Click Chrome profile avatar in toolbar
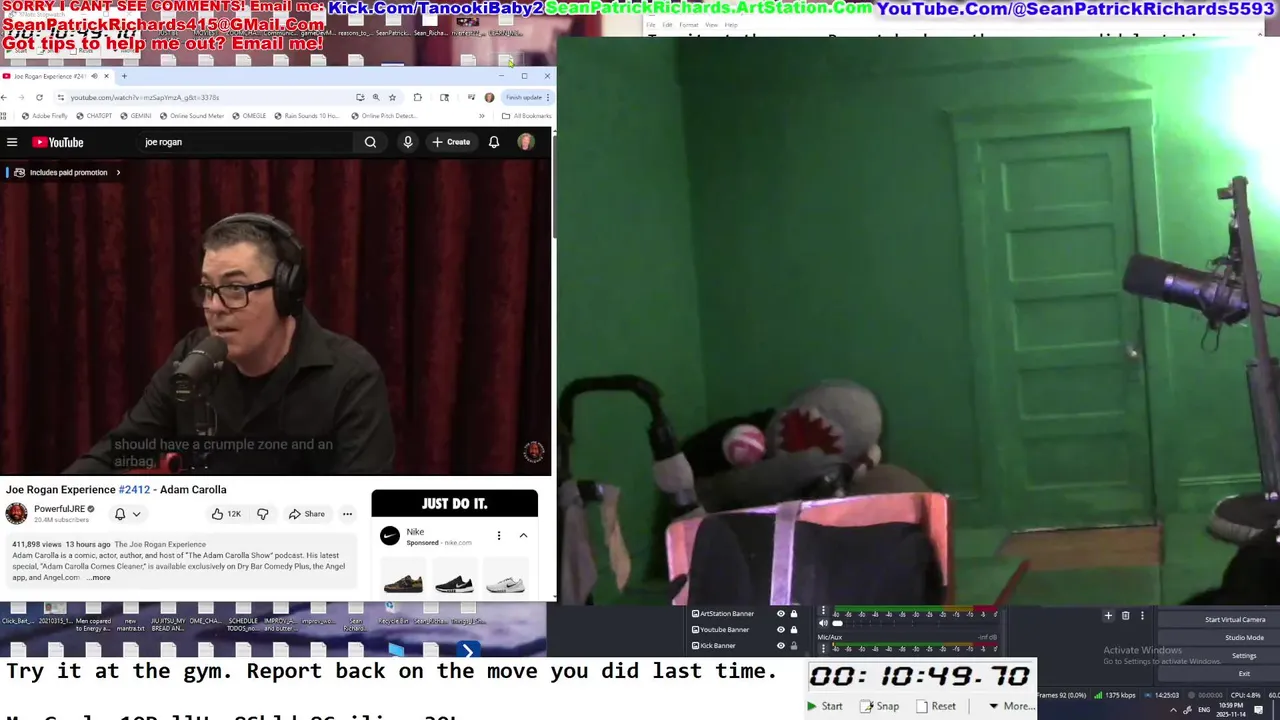This screenshot has height=720, width=1280. (489, 97)
